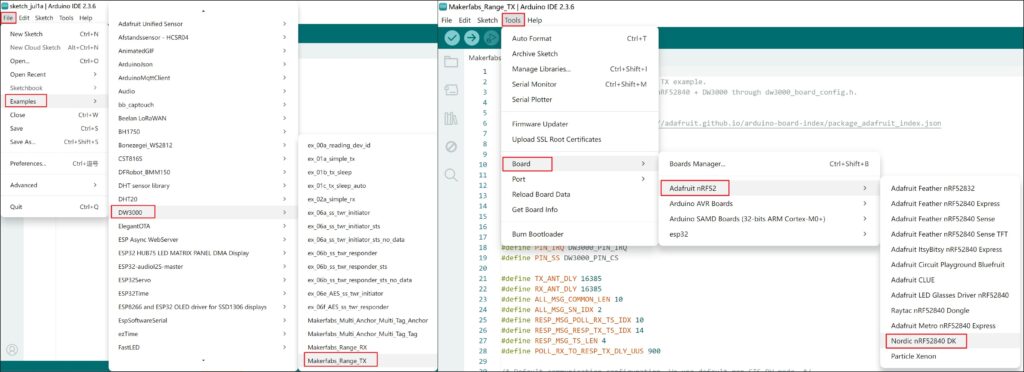Open ex_00a_reading_dev_id example
The image size is (1024, 372).
pyautogui.click(x=369, y=145)
